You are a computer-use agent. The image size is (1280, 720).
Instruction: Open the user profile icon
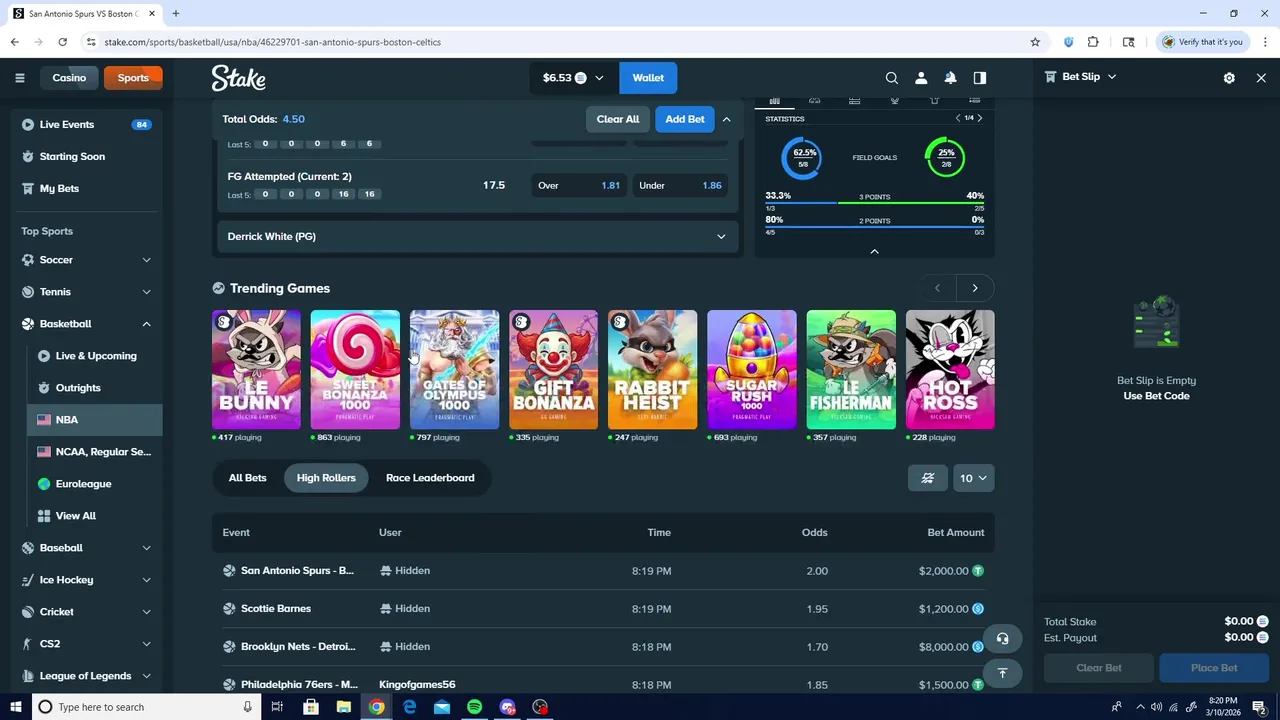point(921,78)
